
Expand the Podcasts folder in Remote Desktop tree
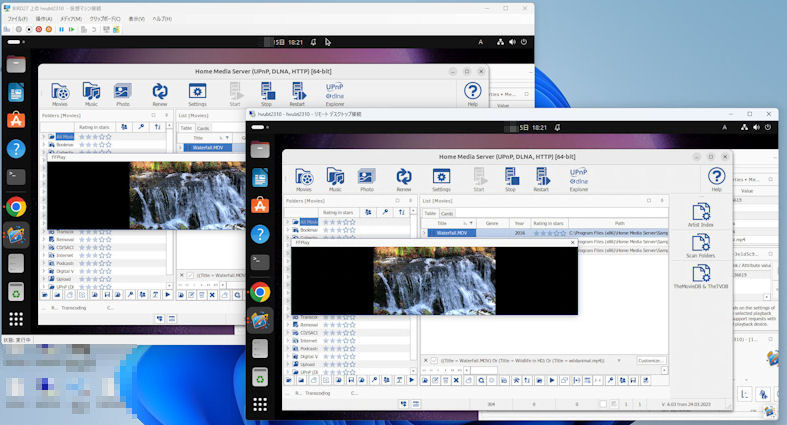pyautogui.click(x=288, y=348)
